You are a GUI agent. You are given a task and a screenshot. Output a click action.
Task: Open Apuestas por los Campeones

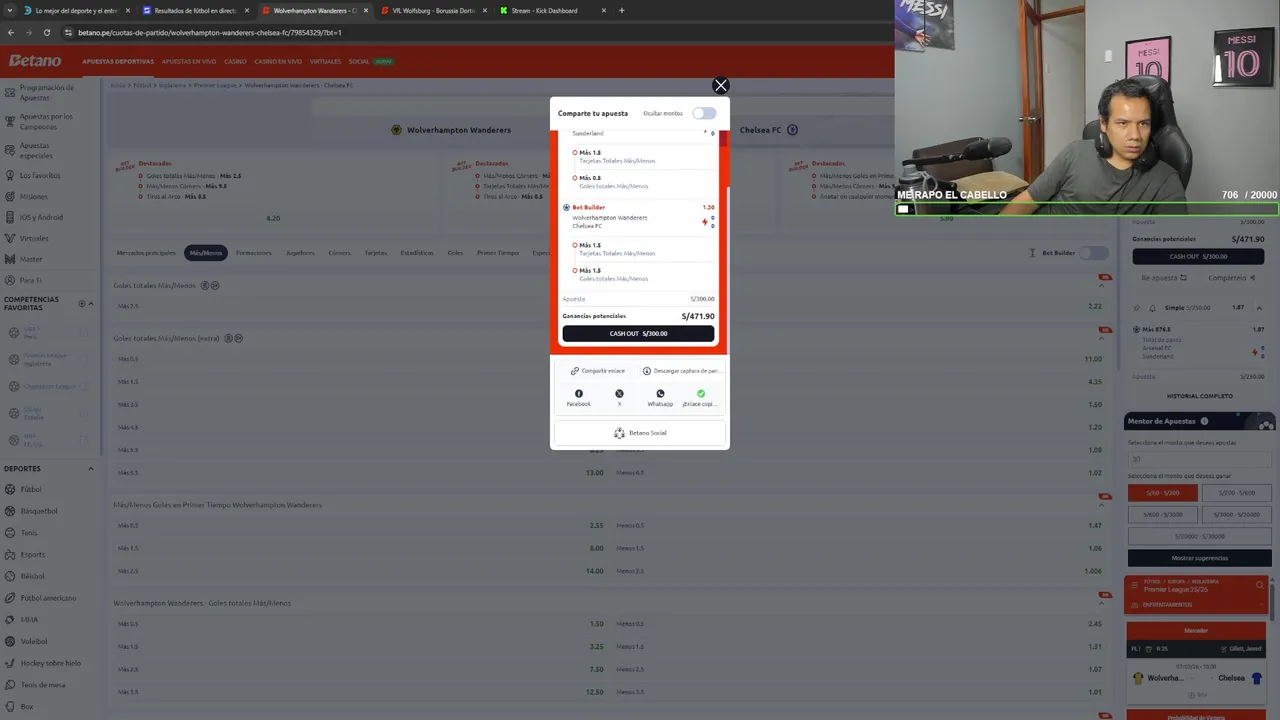(x=47, y=121)
